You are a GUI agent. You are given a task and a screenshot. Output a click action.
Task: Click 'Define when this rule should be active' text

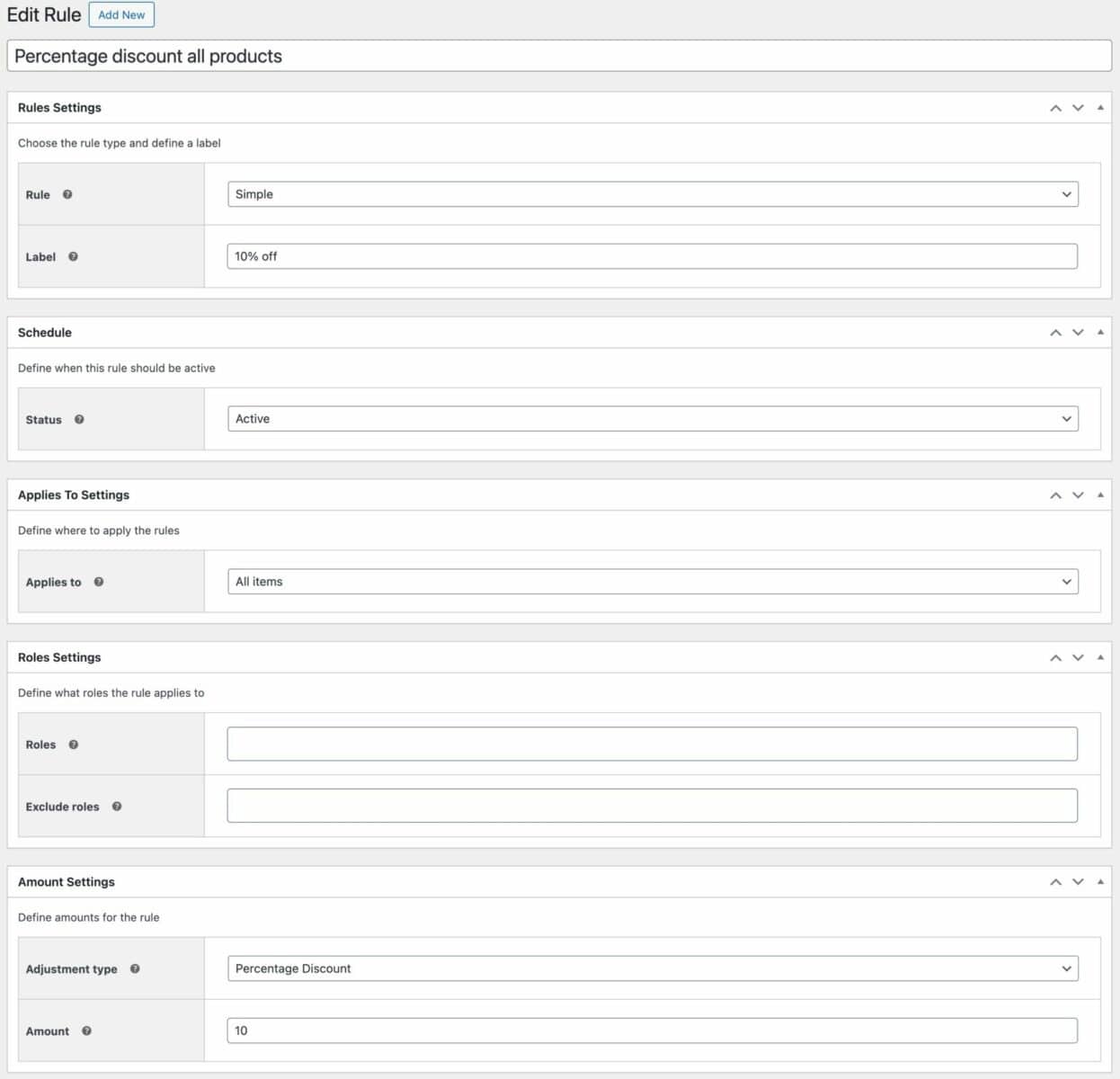click(x=117, y=368)
